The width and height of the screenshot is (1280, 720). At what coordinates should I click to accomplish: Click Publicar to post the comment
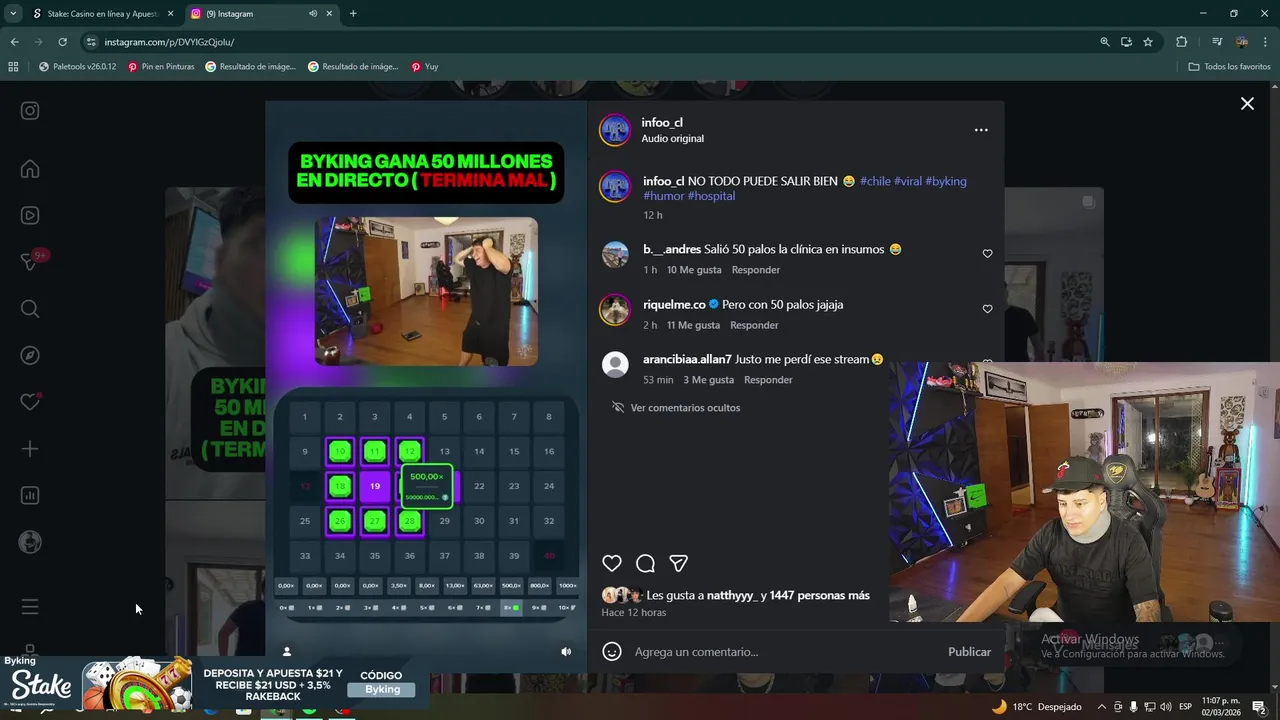pyautogui.click(x=969, y=652)
